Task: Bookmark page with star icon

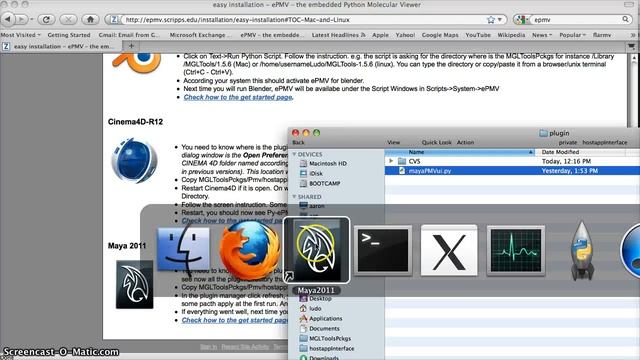Action: pyautogui.click(x=491, y=20)
